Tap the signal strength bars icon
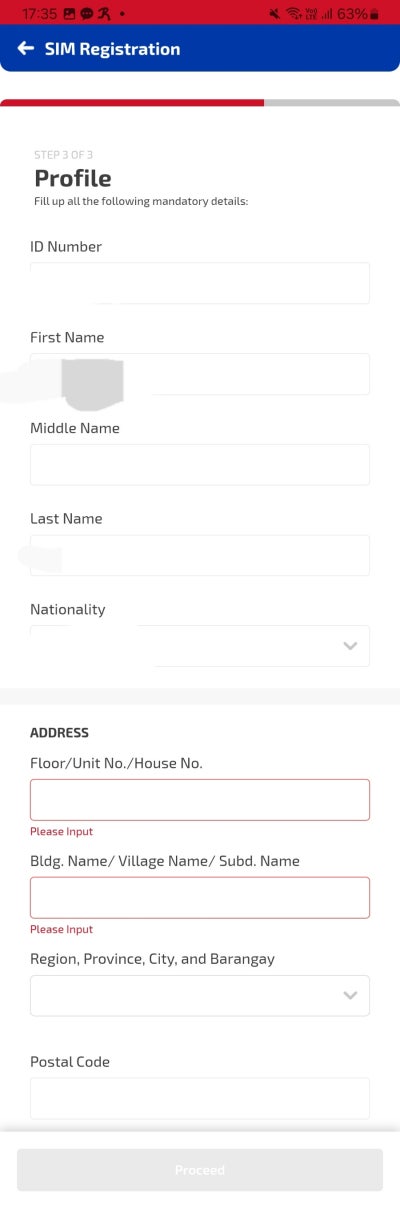 point(327,14)
